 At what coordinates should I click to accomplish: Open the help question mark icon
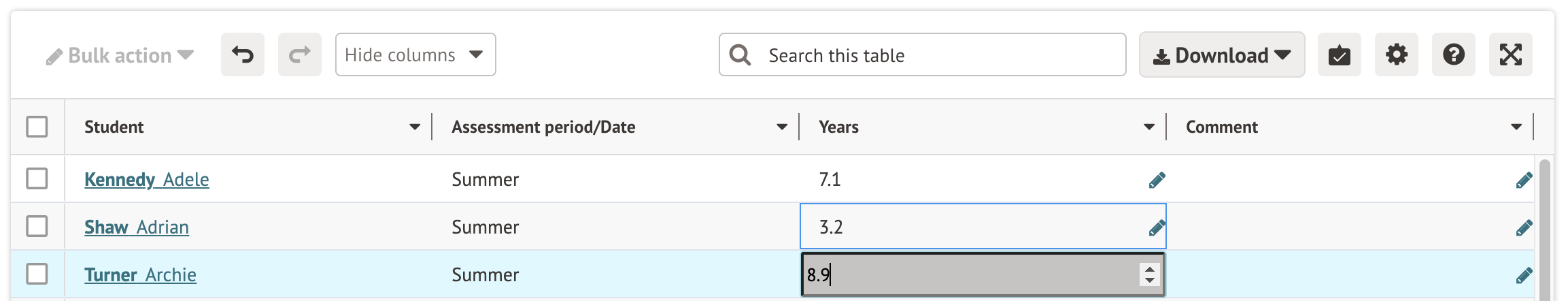click(x=1453, y=54)
